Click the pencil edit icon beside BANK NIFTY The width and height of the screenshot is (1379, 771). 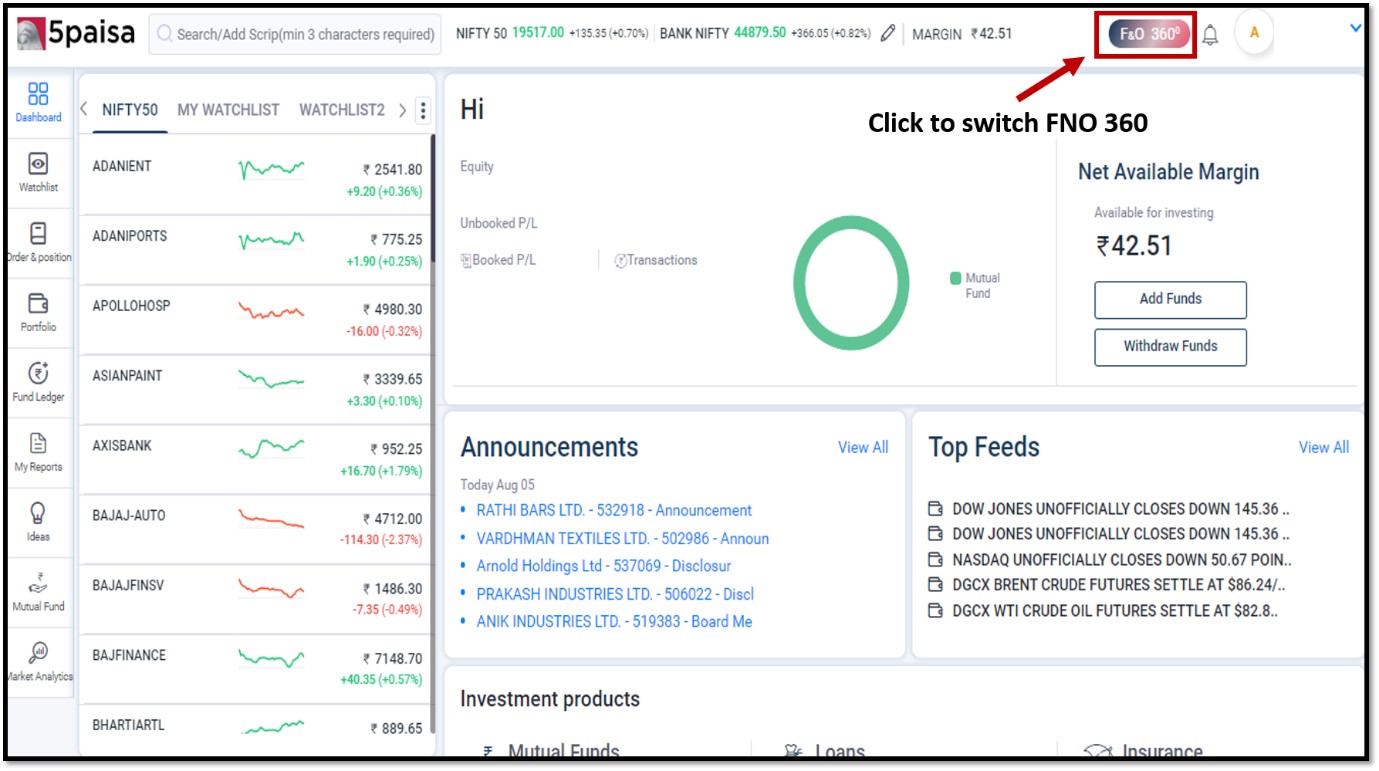pos(888,33)
